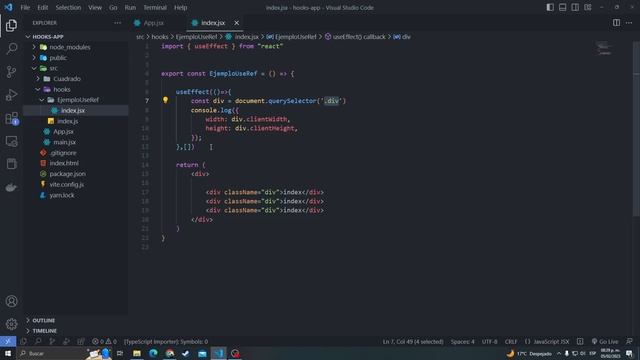Toggle Panel visibility in title bar
Image resolution: width=640 pixels, height=360 pixels.
tap(562, 7)
